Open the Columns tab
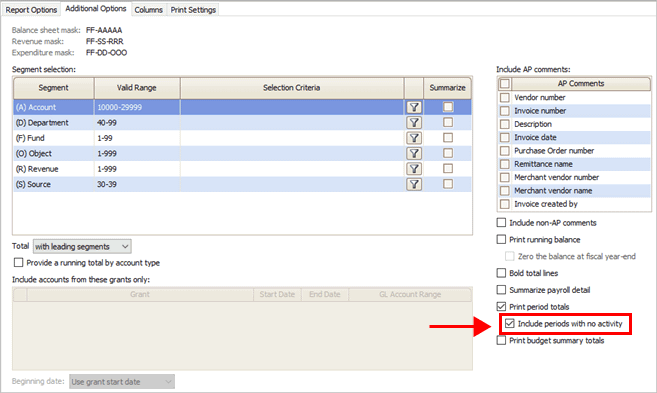Screen dimensions: 657x393 (x=148, y=10)
